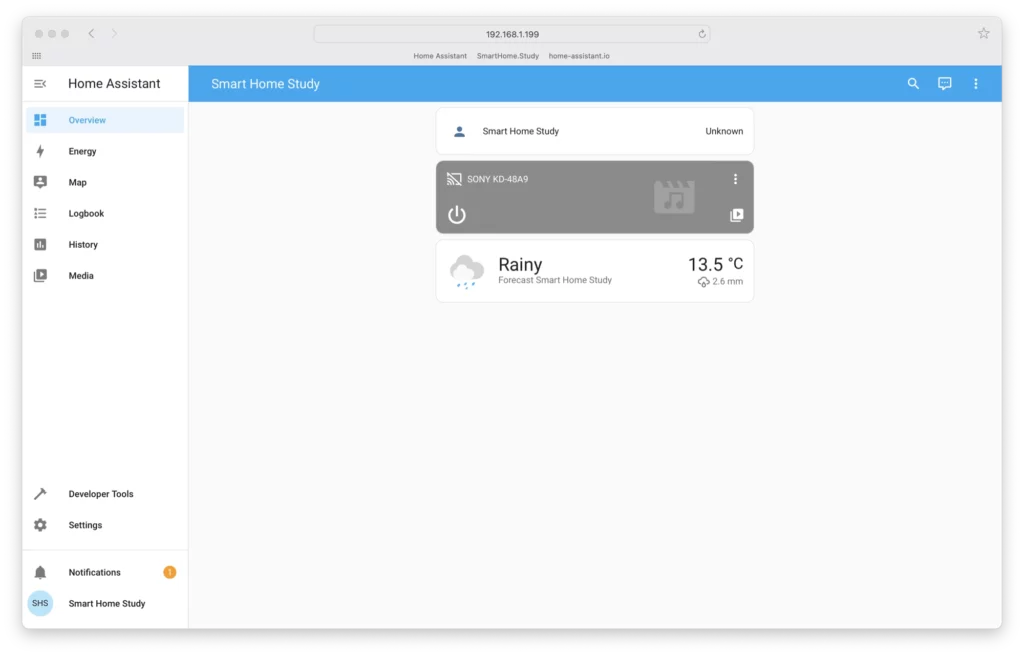Open the dashboard three-dot menu
The image size is (1024, 656).
976,84
